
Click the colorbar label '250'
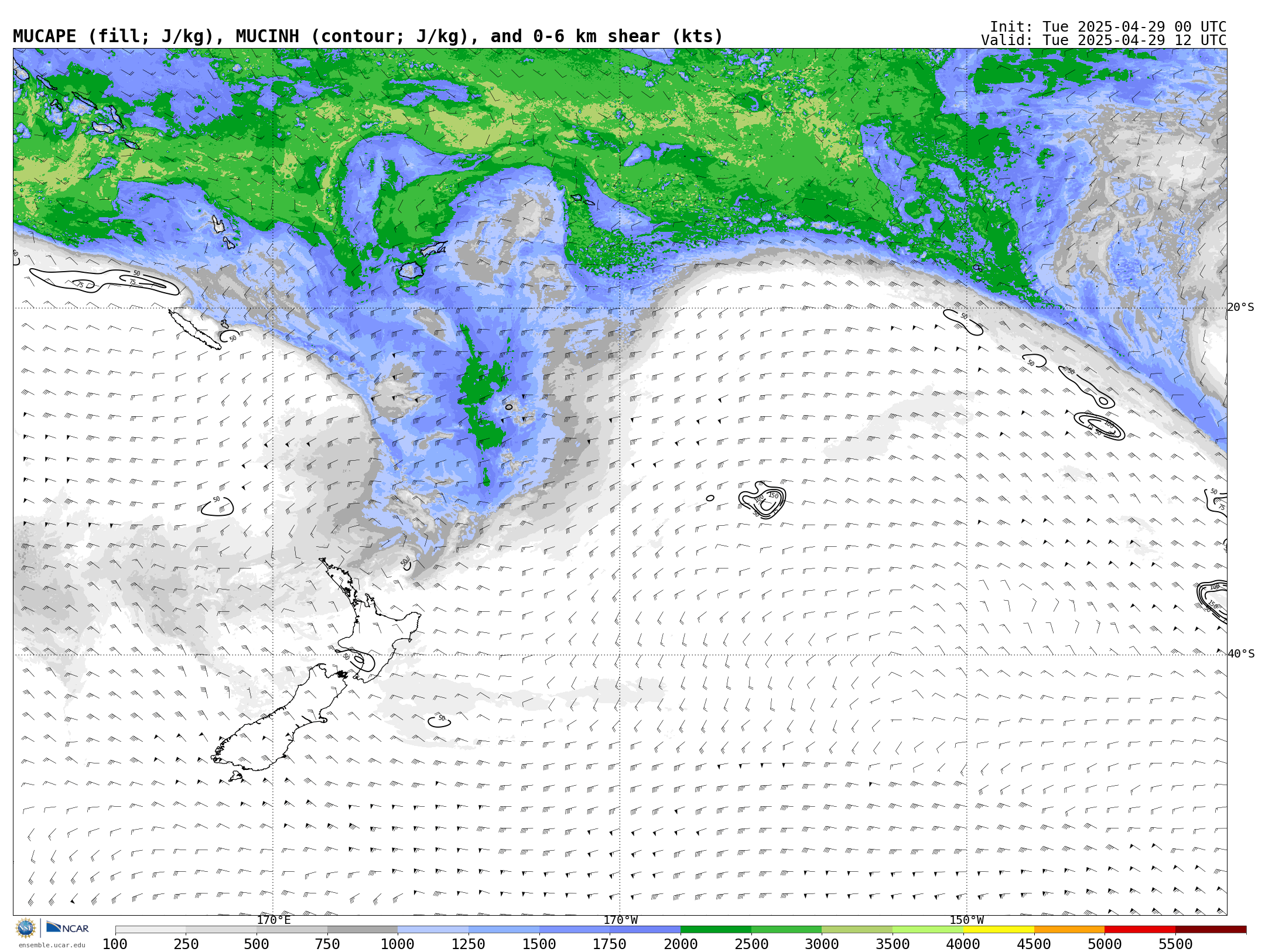click(186, 944)
